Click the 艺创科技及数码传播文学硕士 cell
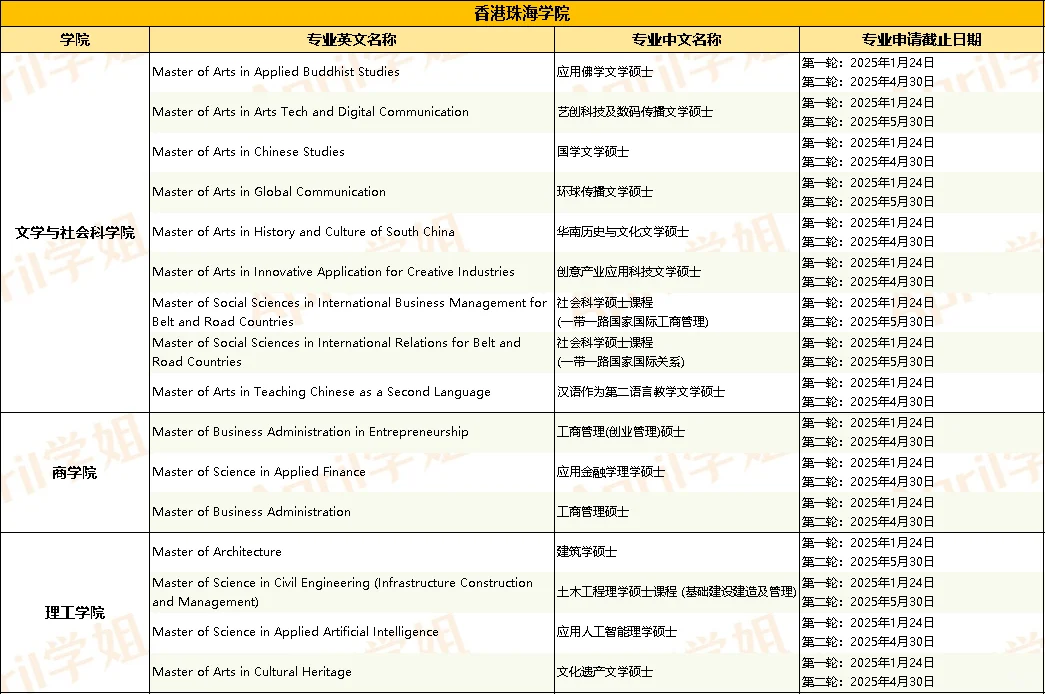 (676, 112)
